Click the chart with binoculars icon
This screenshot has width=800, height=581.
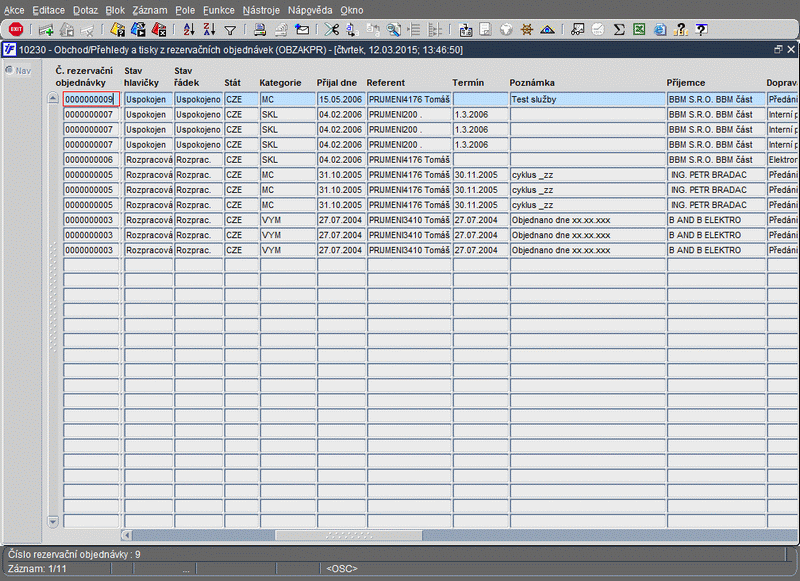pyautogui.click(x=578, y=30)
